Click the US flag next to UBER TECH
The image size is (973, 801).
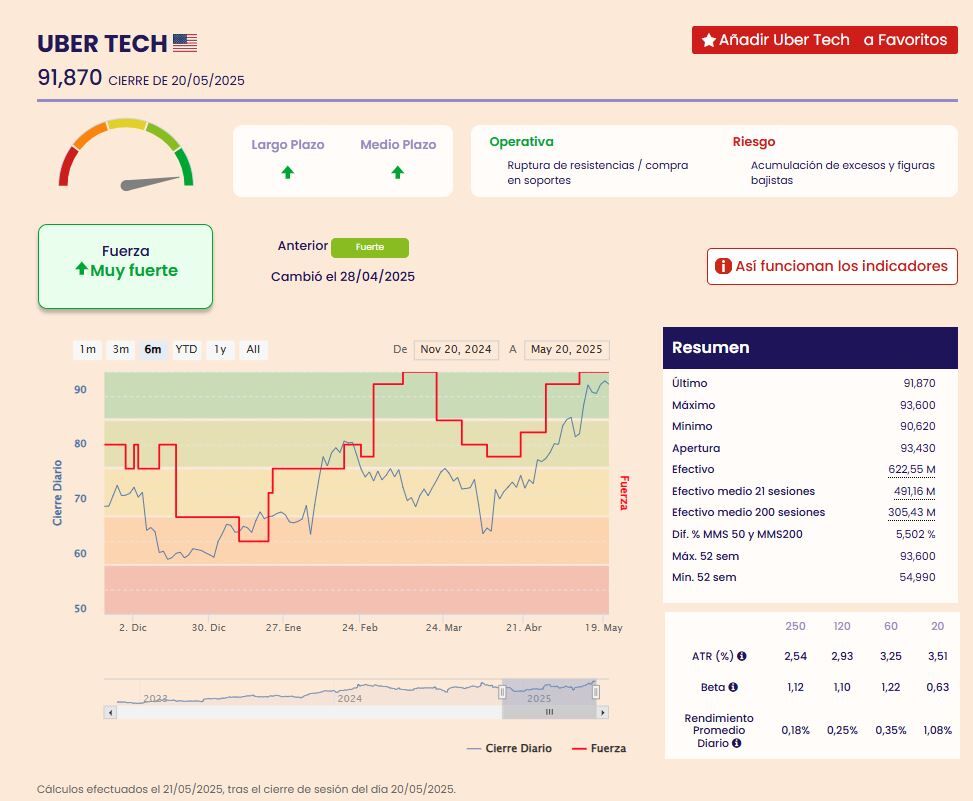(185, 43)
